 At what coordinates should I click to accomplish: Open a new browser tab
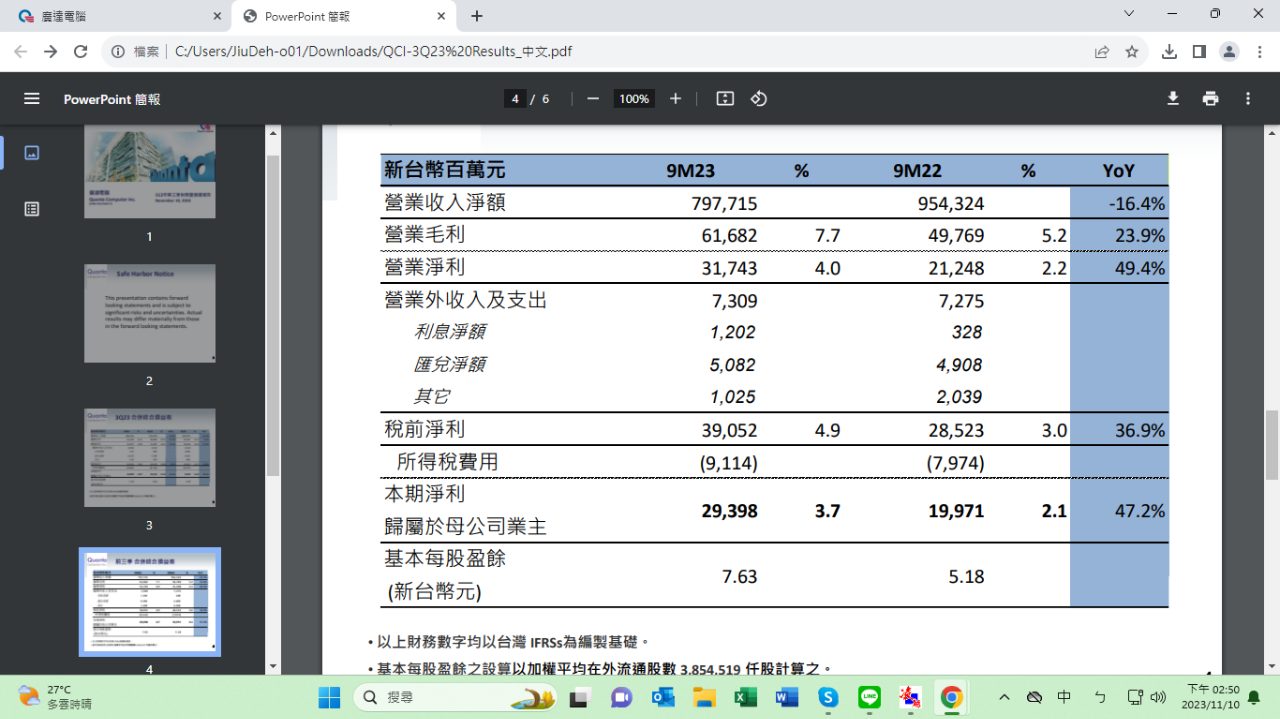point(477,16)
